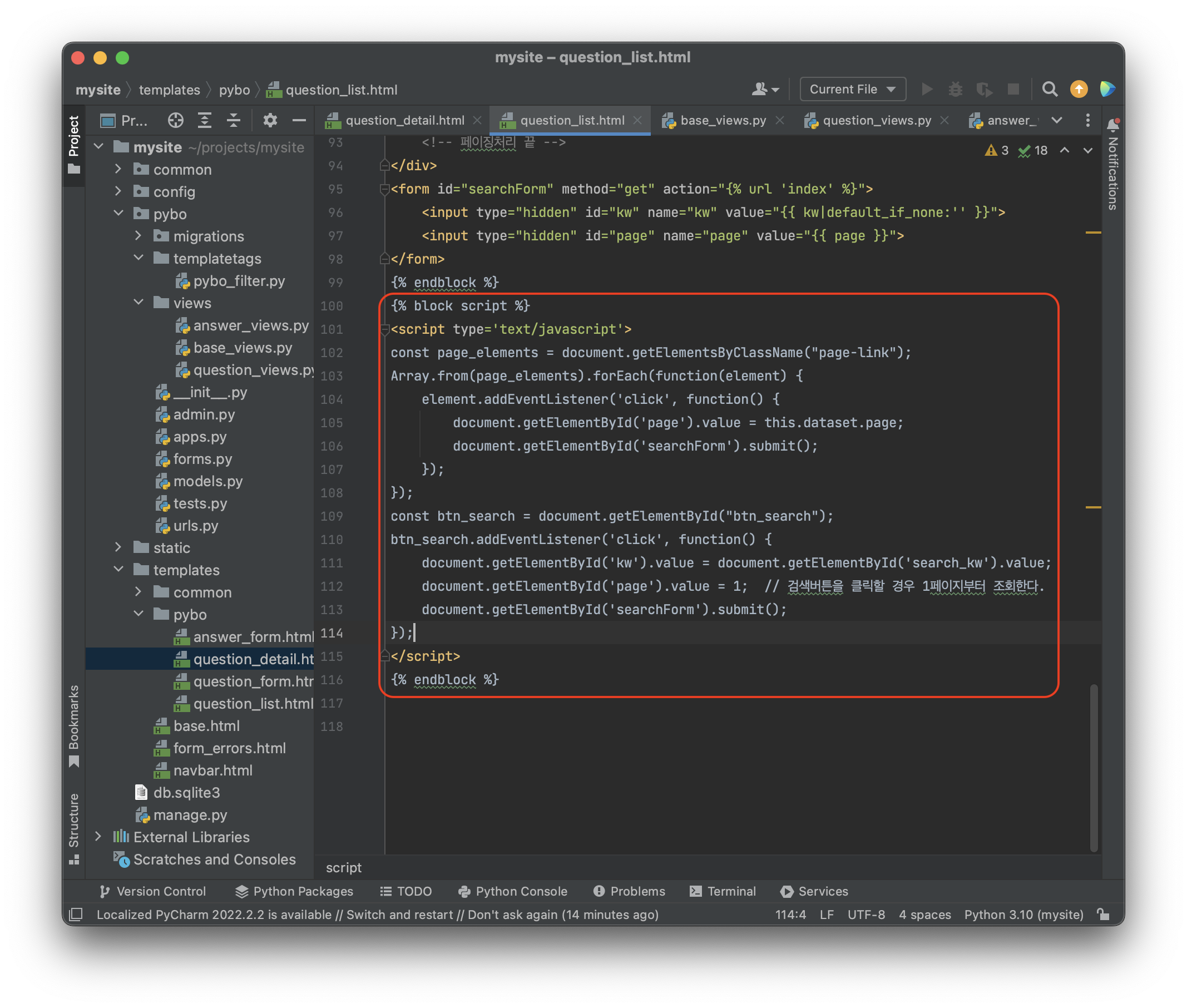Toggle the read-only lock icon in status bar

tap(1104, 915)
